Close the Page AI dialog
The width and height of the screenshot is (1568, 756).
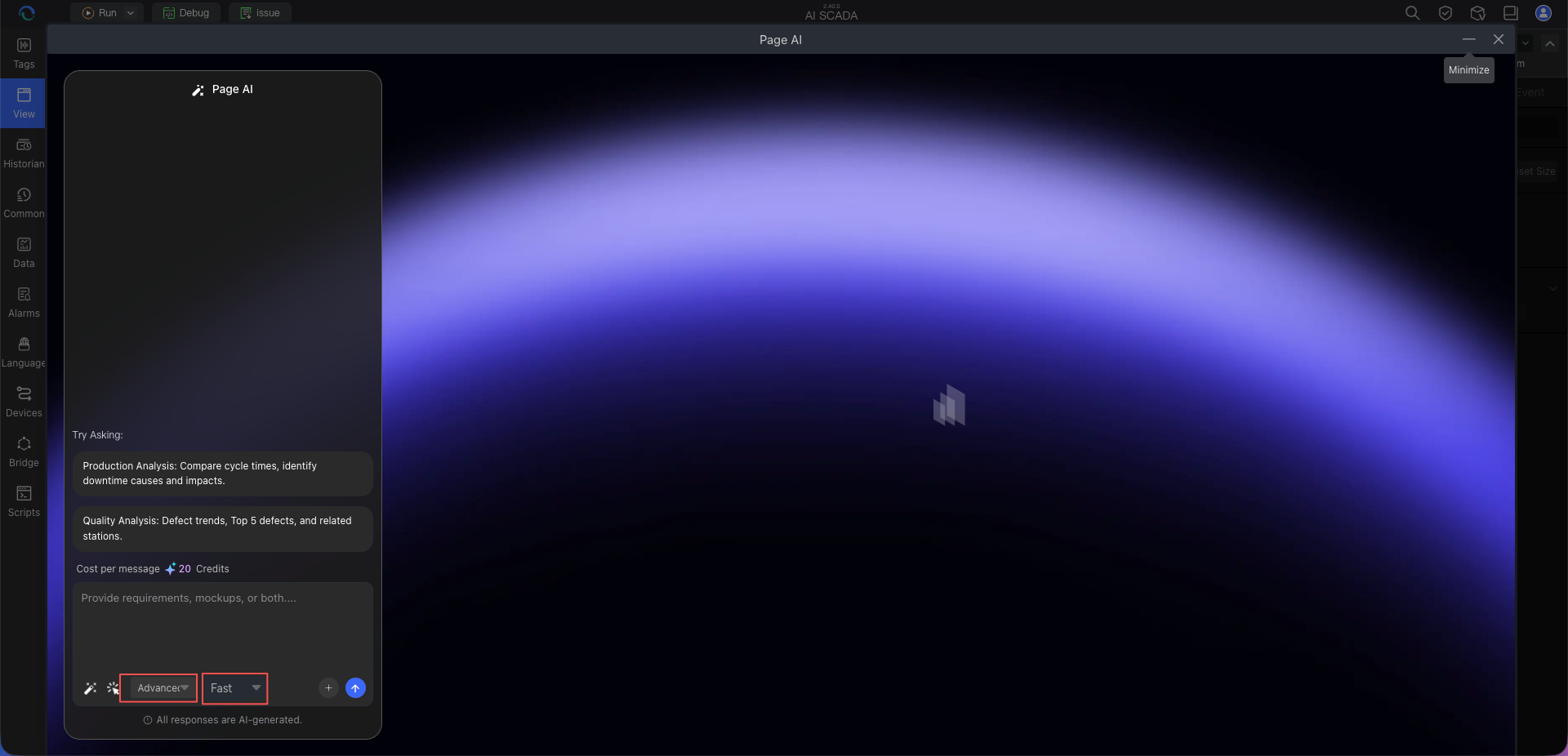coord(1499,39)
